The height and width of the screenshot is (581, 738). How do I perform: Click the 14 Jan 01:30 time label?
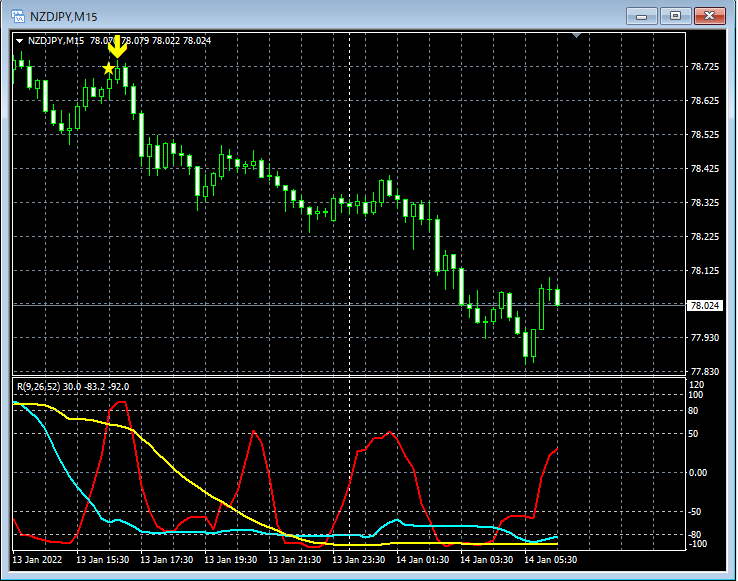pos(423,560)
